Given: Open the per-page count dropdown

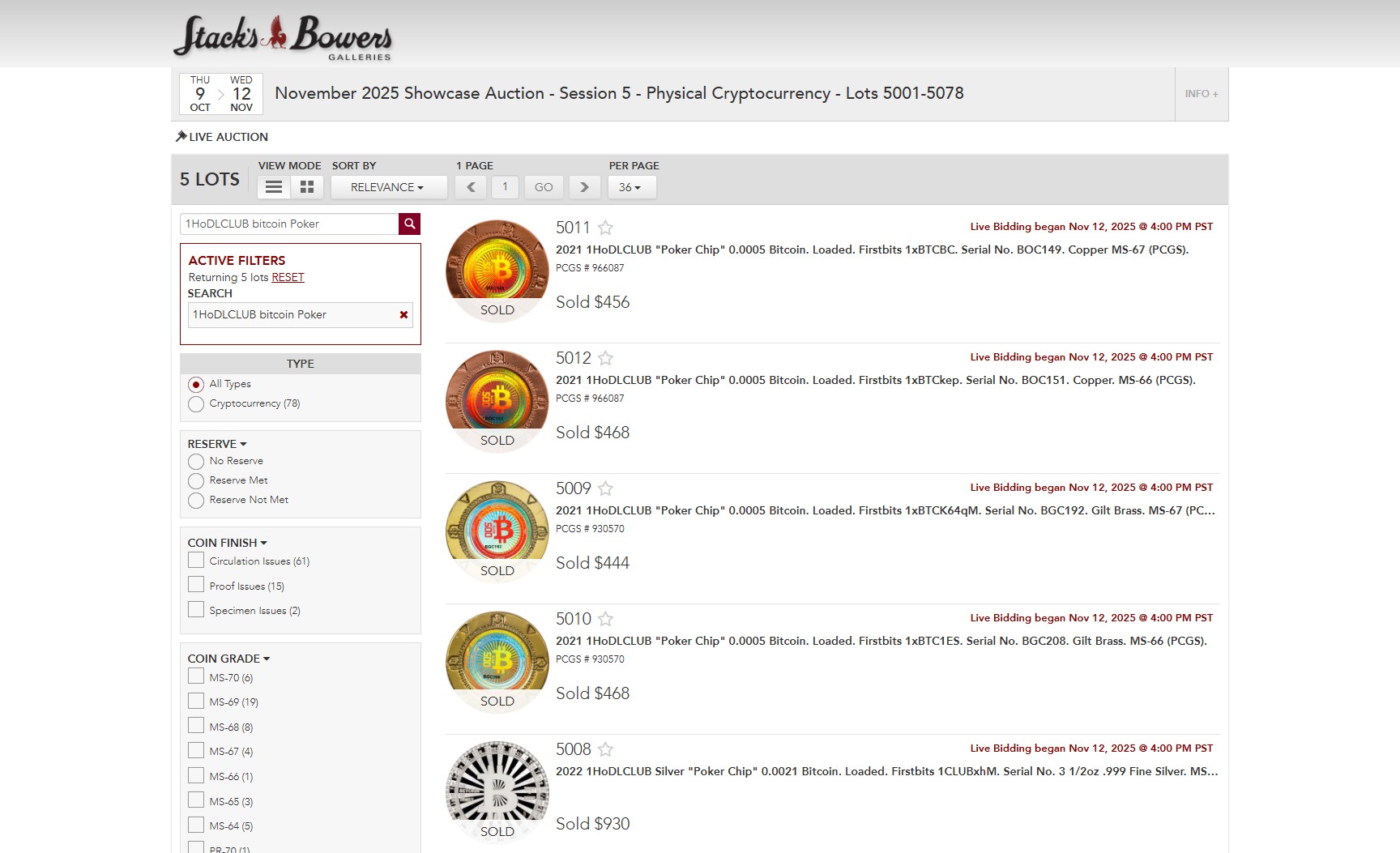Looking at the screenshot, I should [631, 186].
